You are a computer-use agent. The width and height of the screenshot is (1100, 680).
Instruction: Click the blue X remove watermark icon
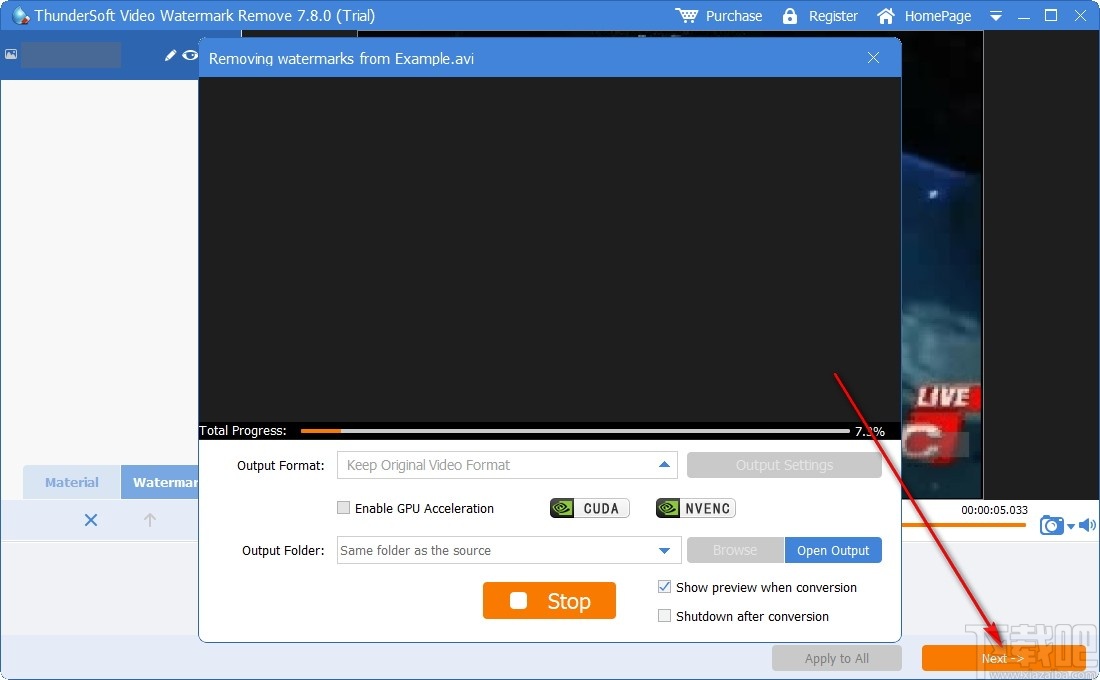[x=91, y=520]
